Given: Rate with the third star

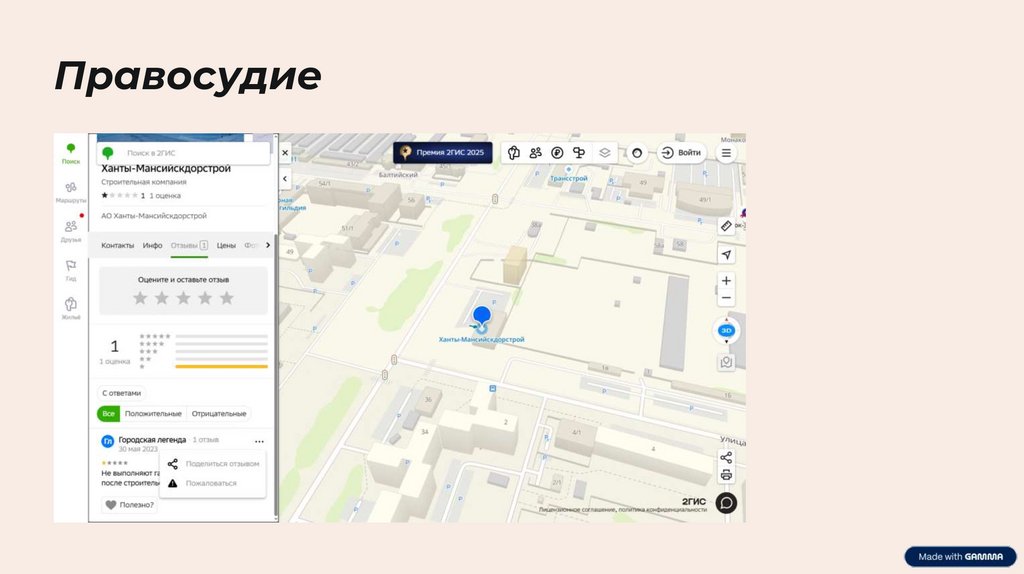Looking at the screenshot, I should pos(184,298).
